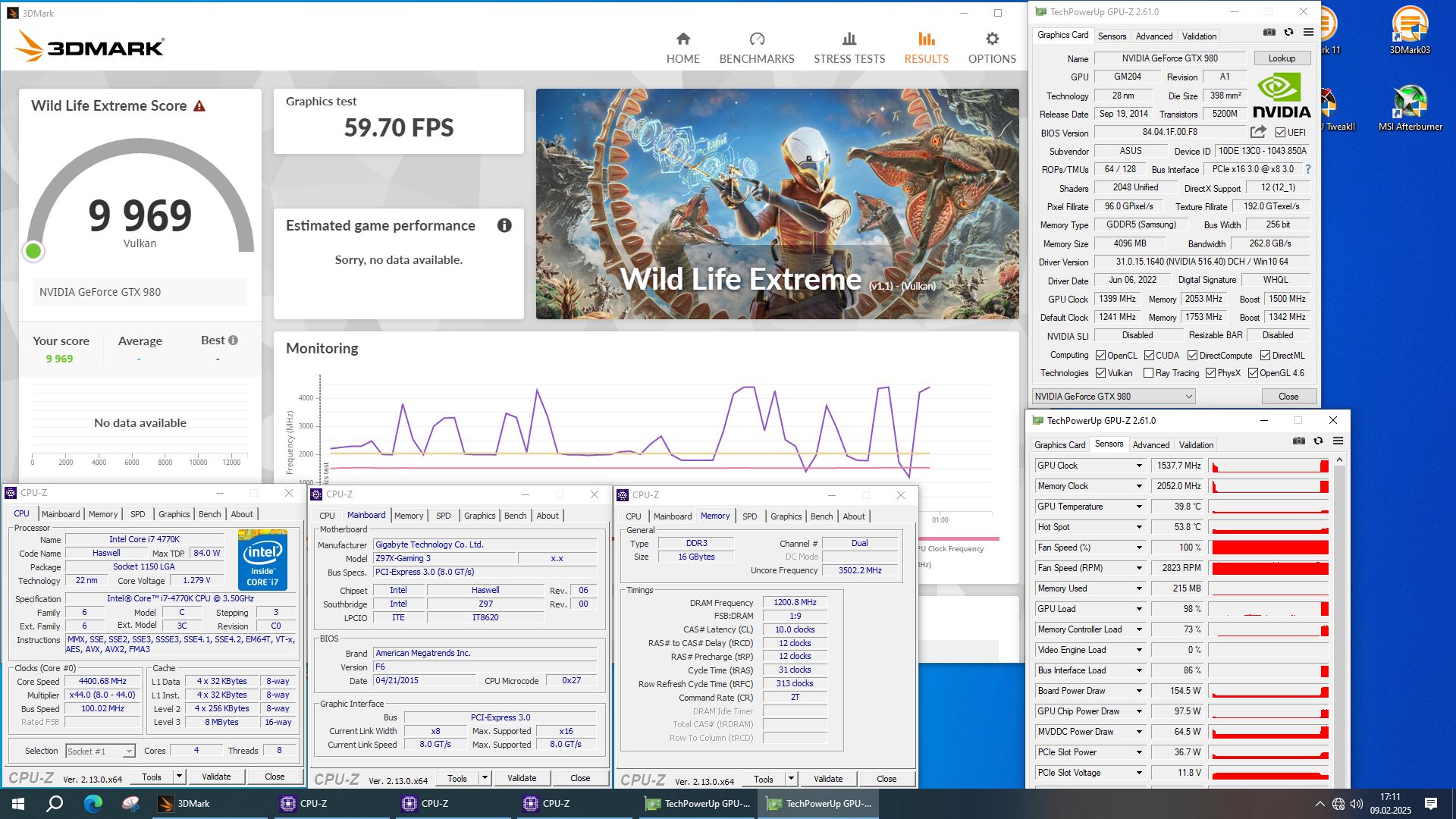
Task: Open Bench tab in CPU-Z Mainboard window
Action: click(x=515, y=516)
